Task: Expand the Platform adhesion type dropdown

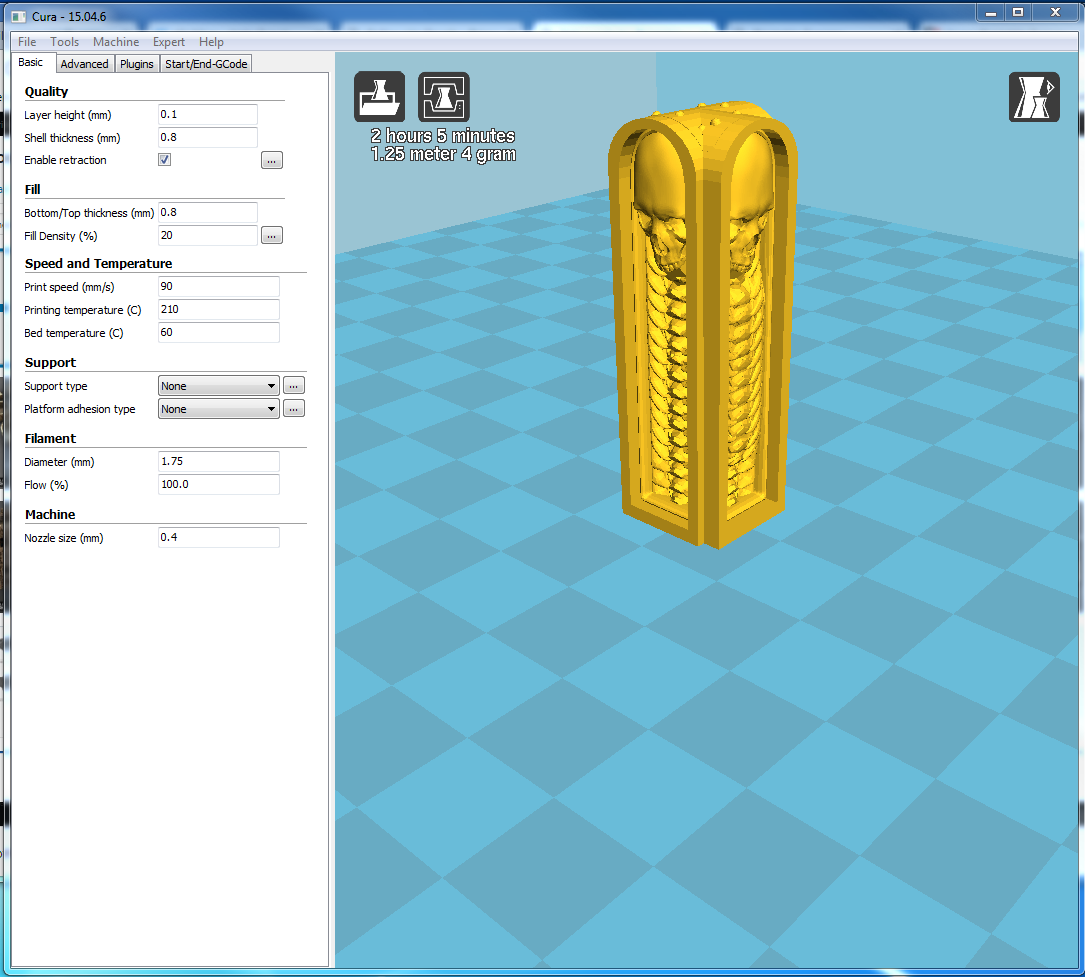Action: point(219,409)
